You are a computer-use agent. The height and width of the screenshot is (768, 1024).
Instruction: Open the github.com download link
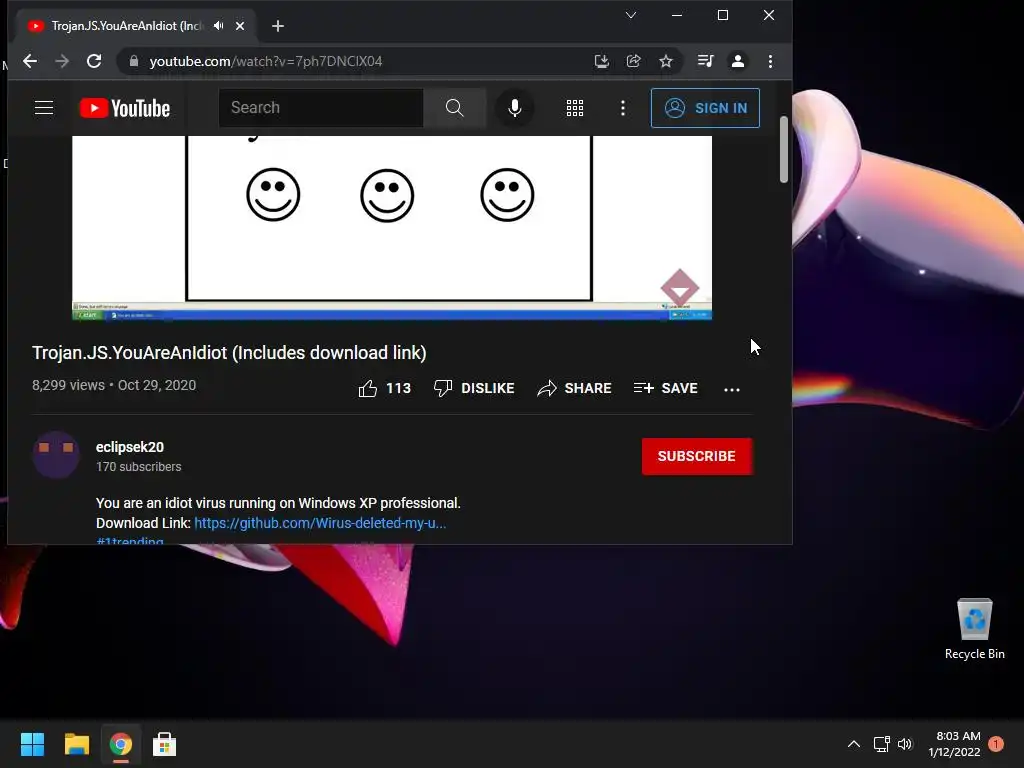coord(320,523)
